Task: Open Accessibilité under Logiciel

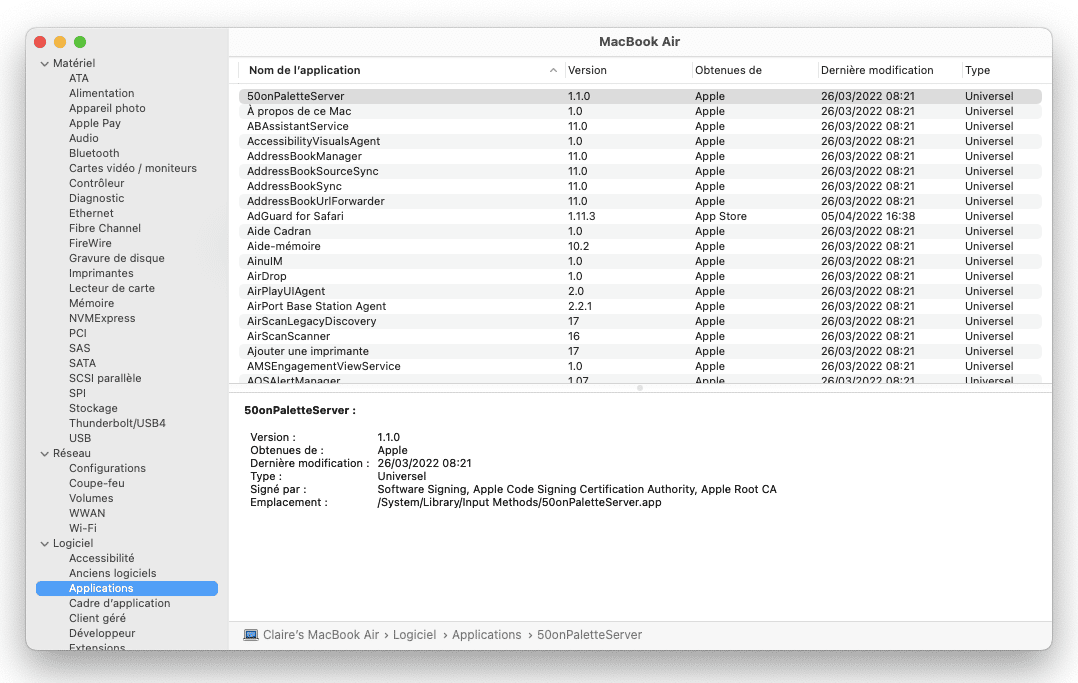Action: (101, 558)
